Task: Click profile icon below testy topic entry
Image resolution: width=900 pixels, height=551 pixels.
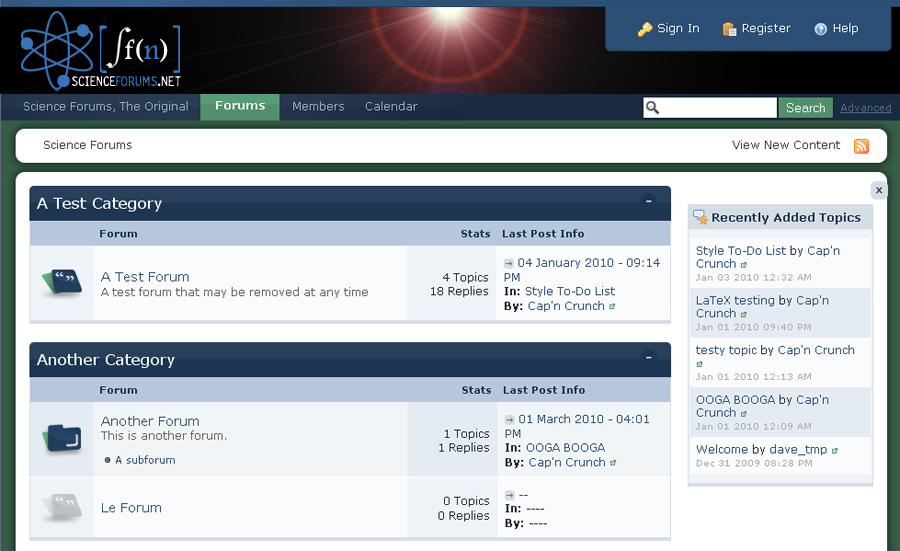Action: [x=699, y=364]
